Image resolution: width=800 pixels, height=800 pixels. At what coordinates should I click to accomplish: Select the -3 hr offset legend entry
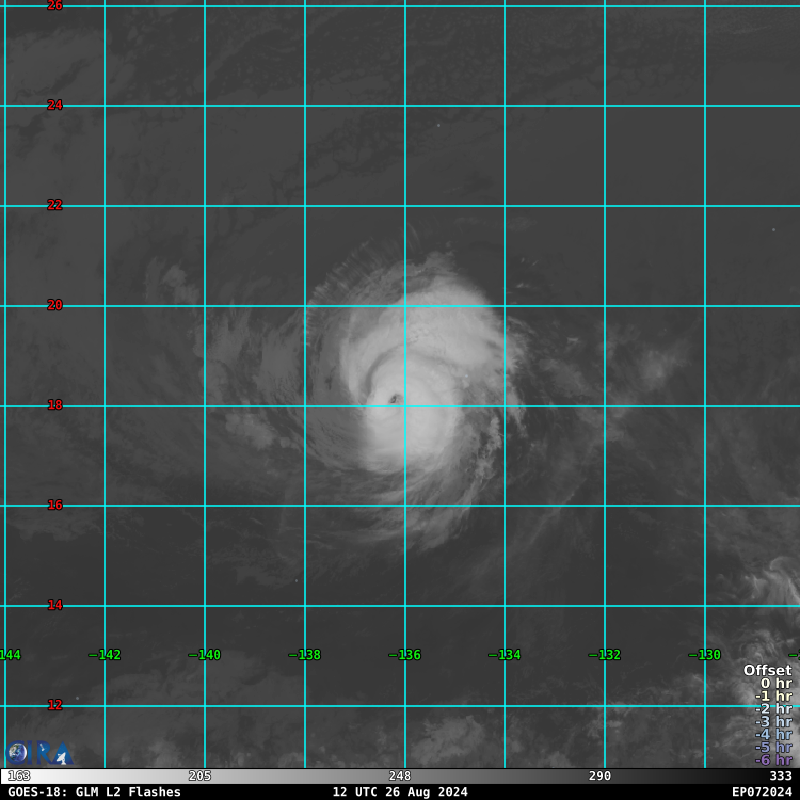(773, 721)
